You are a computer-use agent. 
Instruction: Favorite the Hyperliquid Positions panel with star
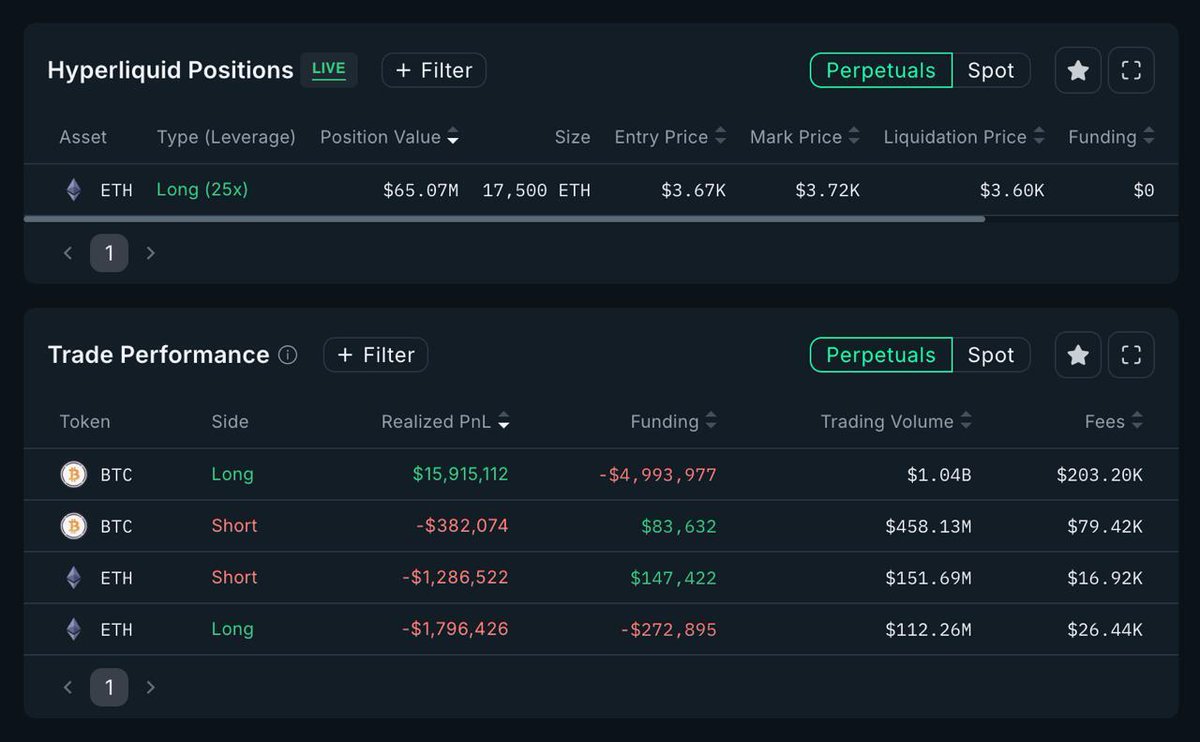coord(1078,71)
